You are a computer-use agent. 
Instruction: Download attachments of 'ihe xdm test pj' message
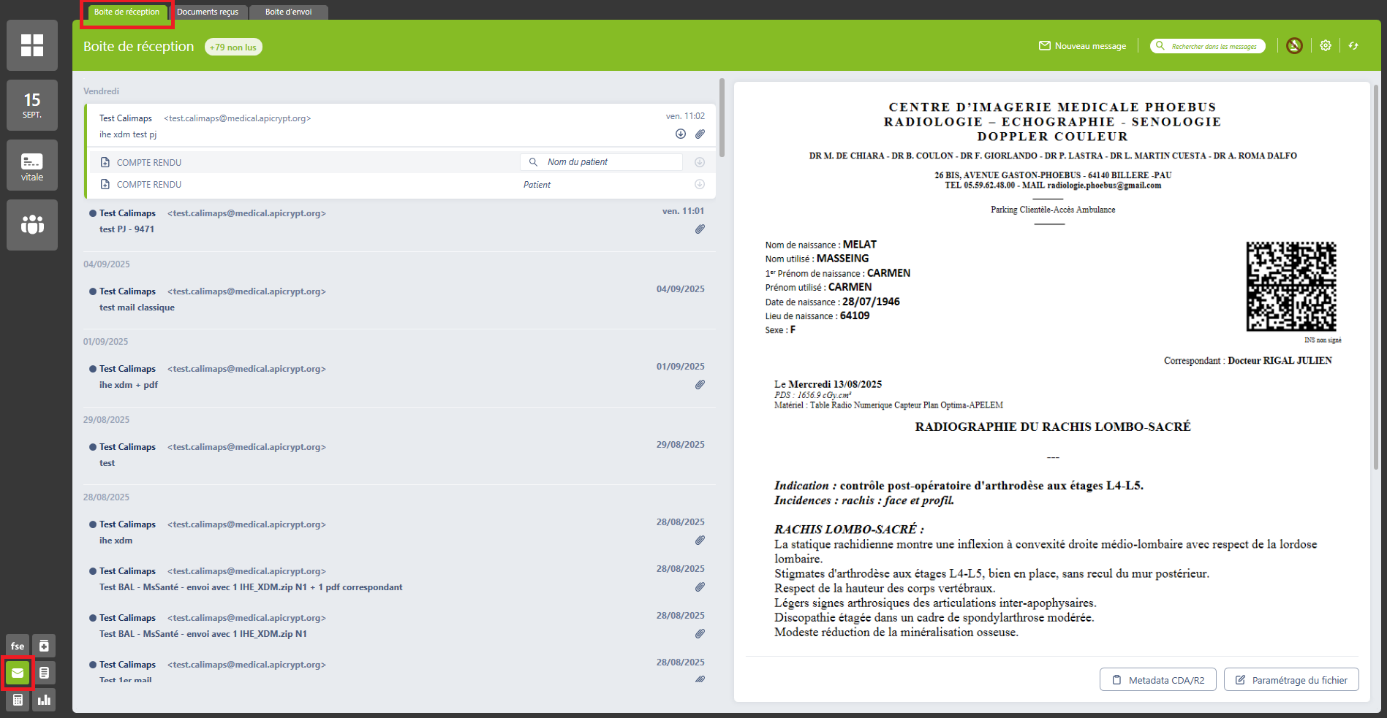coord(680,134)
